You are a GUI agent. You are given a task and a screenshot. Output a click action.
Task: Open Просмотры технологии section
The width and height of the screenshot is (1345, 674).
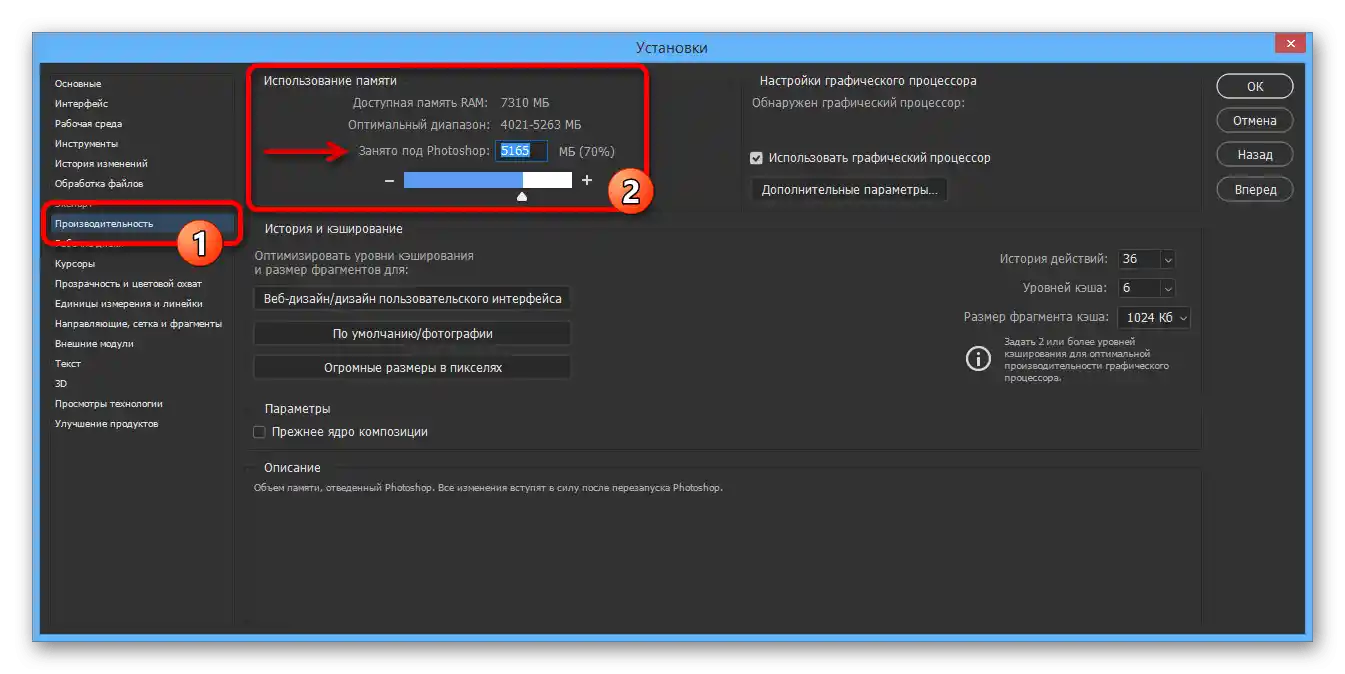click(x=108, y=404)
